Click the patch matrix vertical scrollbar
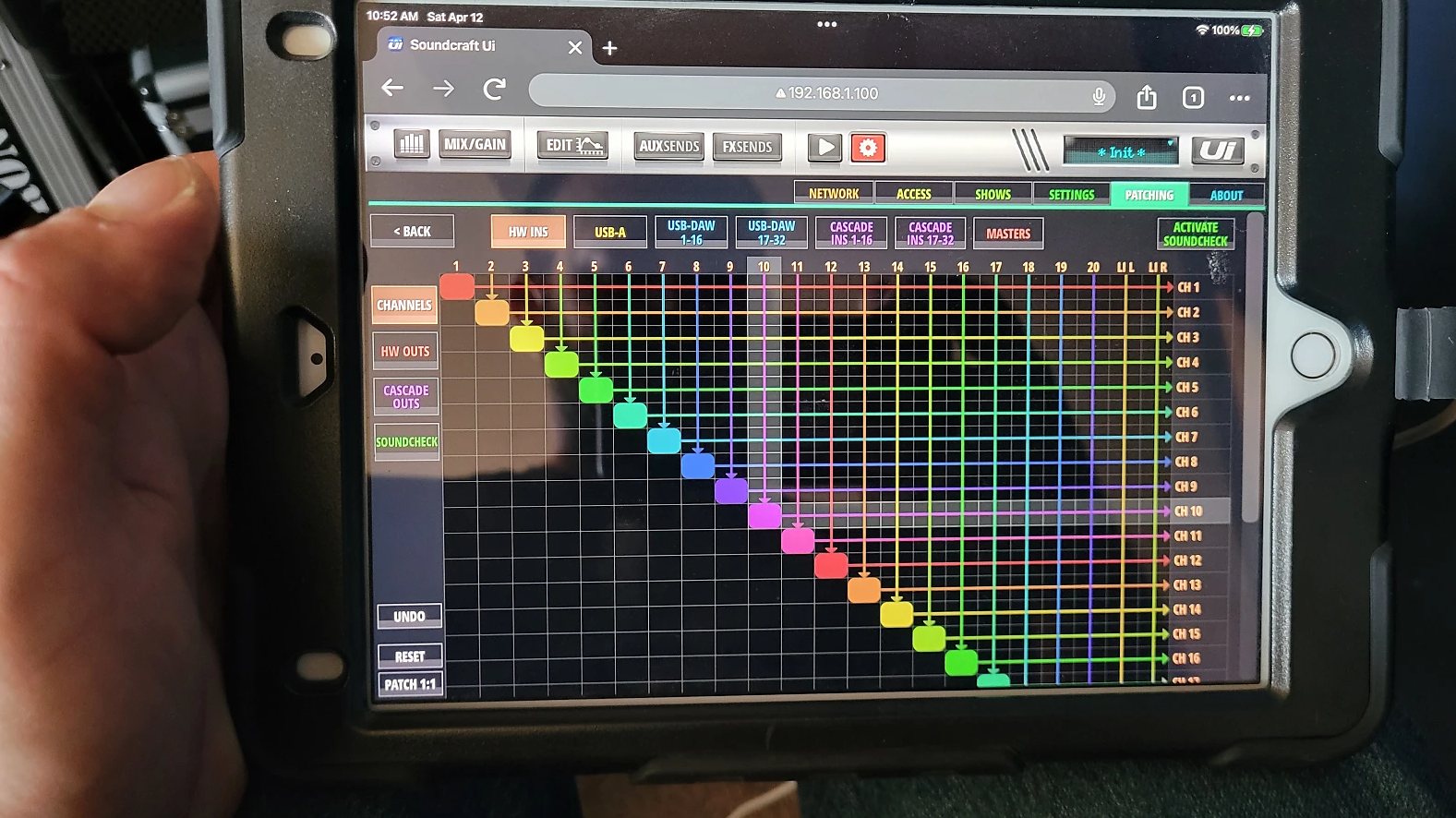Viewport: 1456px width, 818px height. tap(1252, 369)
